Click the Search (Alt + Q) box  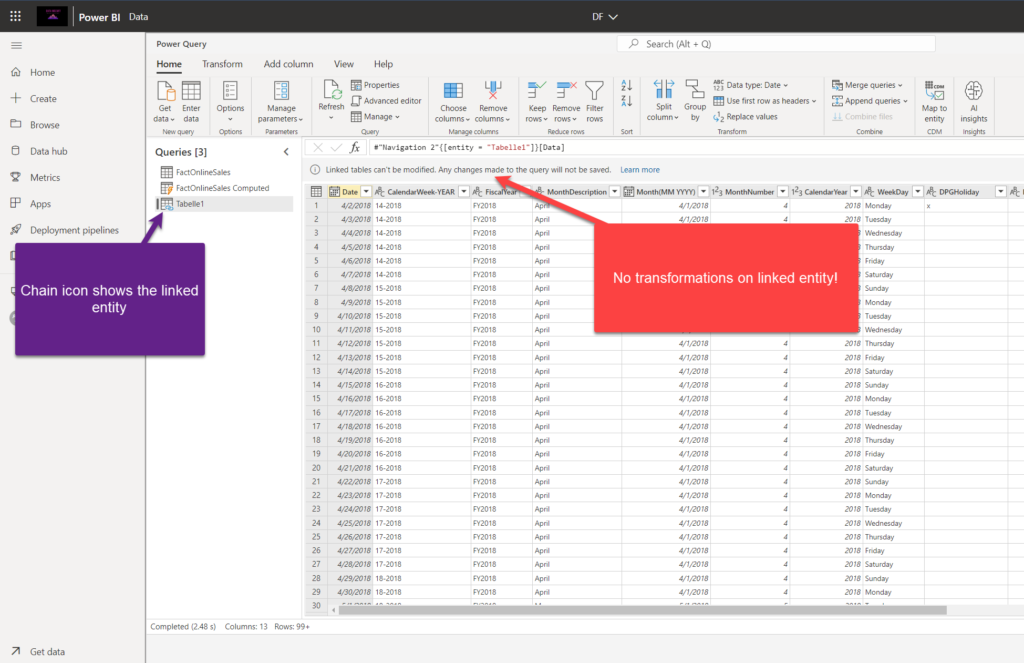[x=776, y=44]
